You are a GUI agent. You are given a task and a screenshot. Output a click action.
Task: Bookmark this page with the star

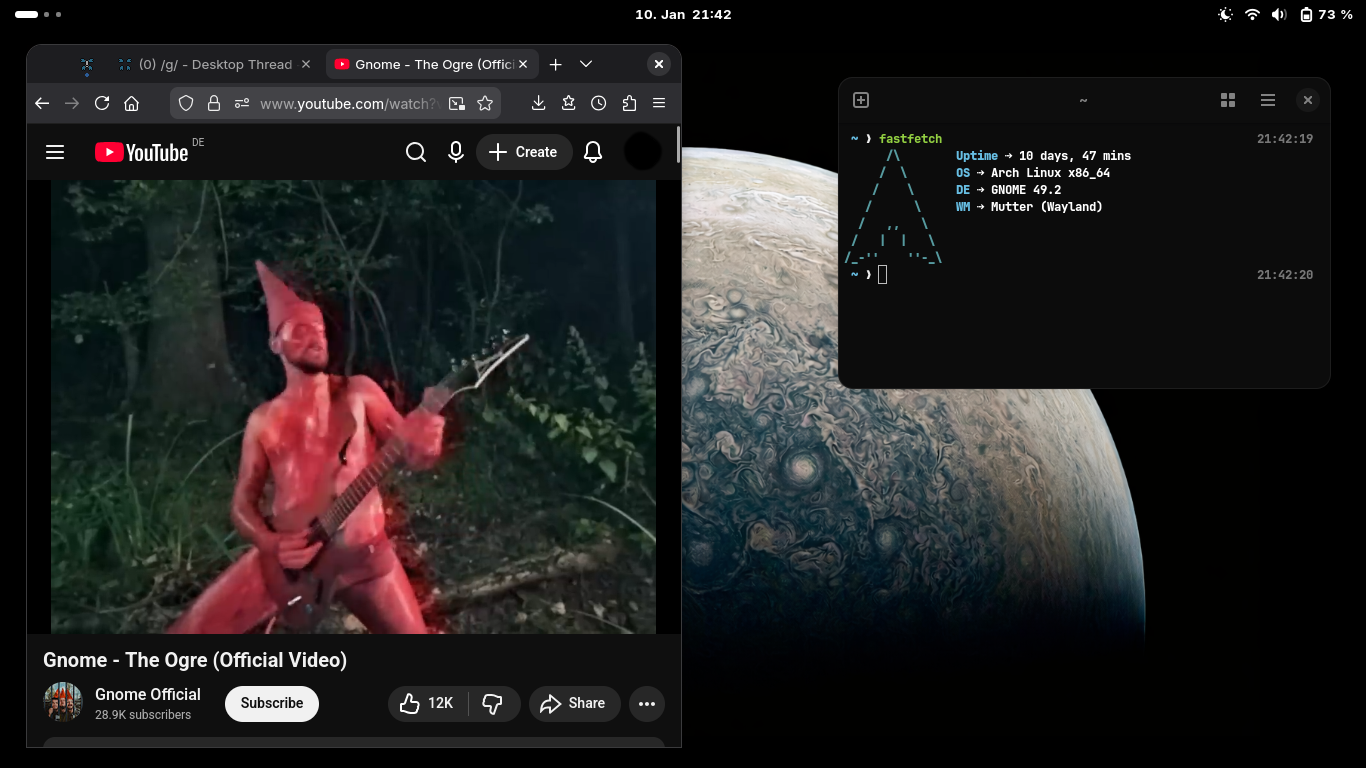click(485, 103)
